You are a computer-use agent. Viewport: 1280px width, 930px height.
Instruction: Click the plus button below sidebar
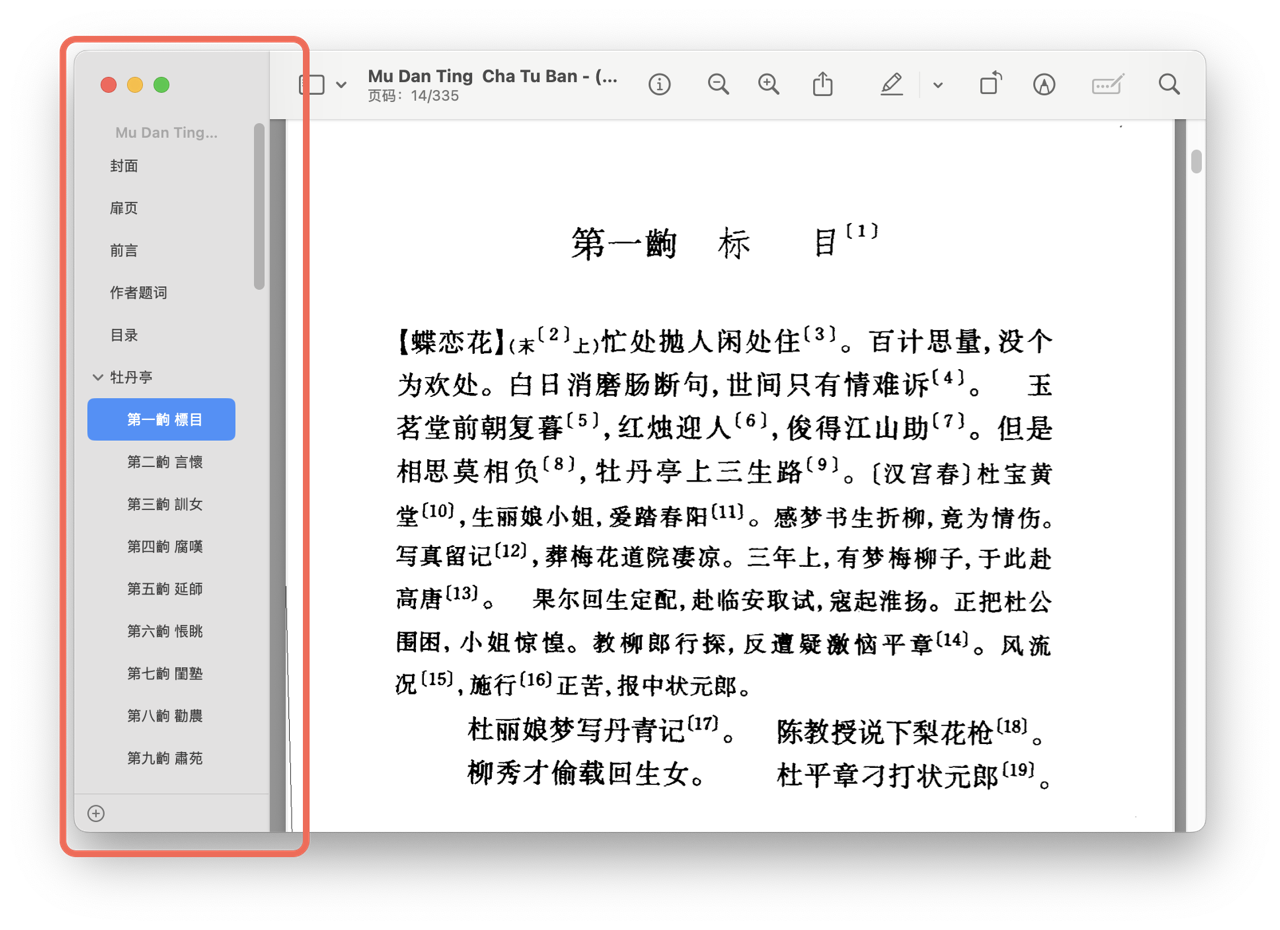(x=95, y=813)
